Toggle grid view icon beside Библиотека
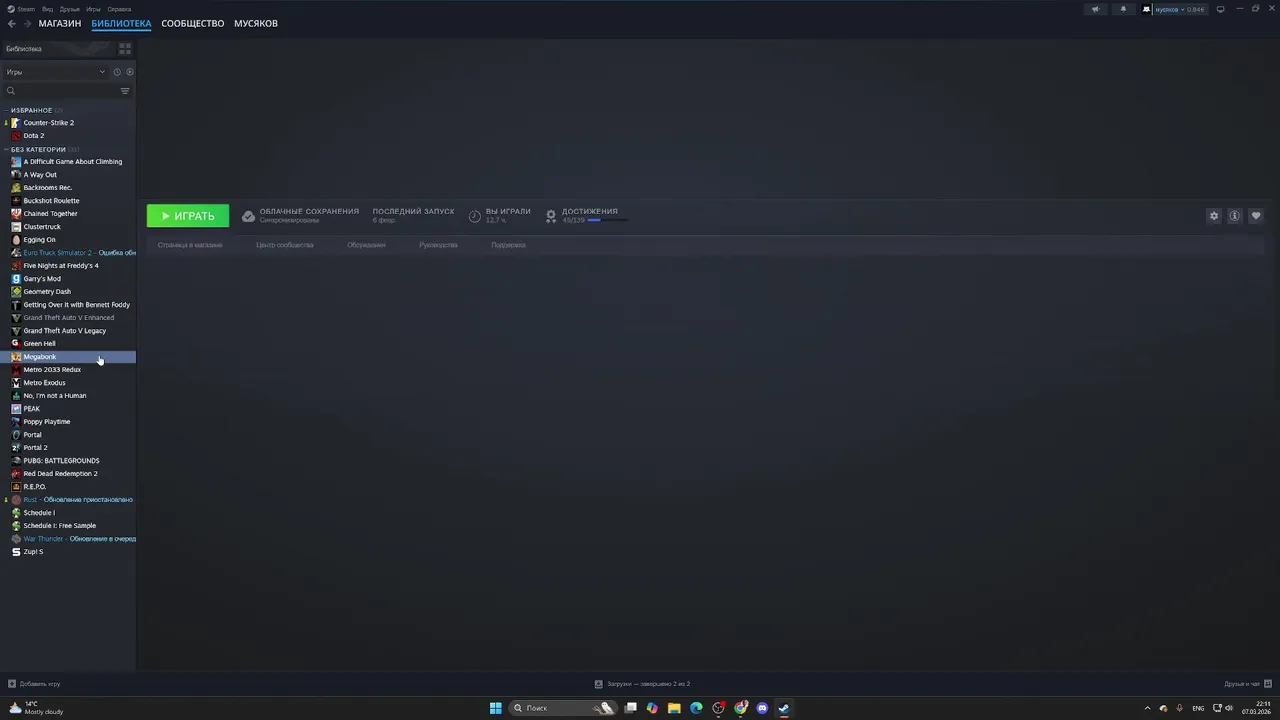The width and height of the screenshot is (1280, 720). point(125,48)
